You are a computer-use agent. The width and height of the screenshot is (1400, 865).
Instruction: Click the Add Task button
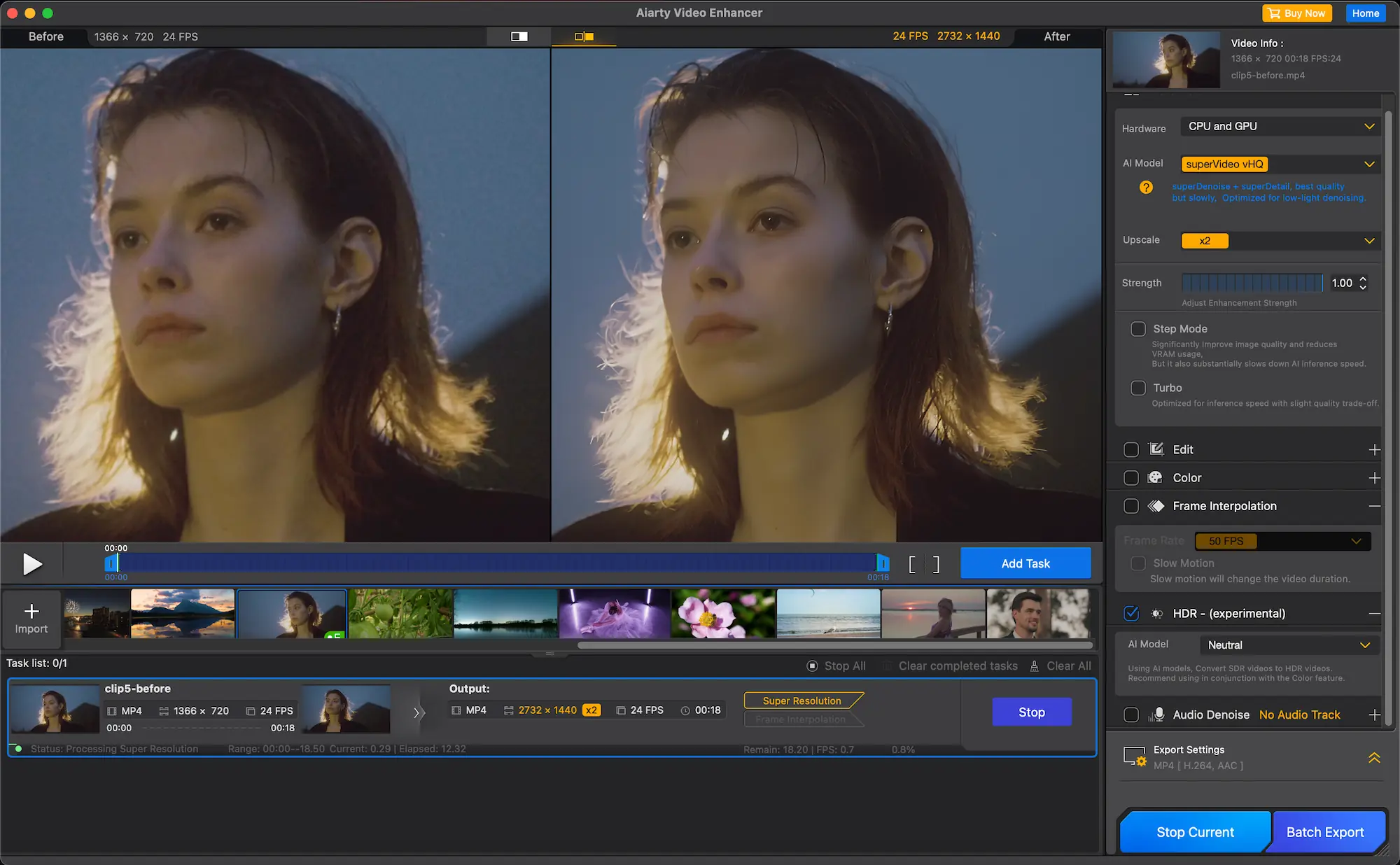click(x=1025, y=564)
